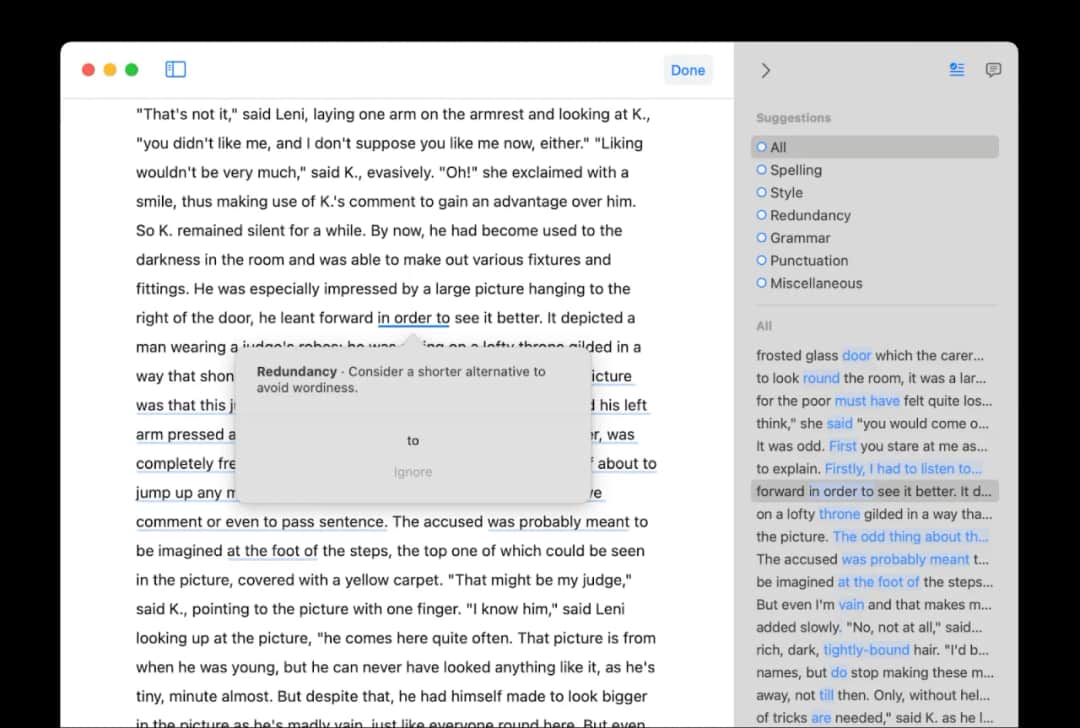Image resolution: width=1080 pixels, height=728 pixels.
Task: Collapse suggestions panel with chevron arrow
Action: 765,70
